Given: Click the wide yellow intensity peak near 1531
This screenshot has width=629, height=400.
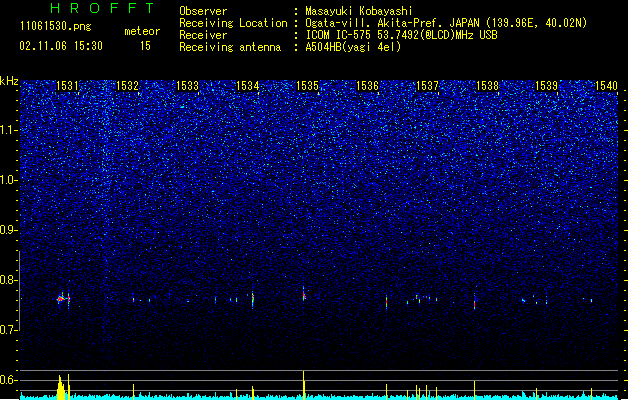Looking at the screenshot, I should tap(61, 387).
